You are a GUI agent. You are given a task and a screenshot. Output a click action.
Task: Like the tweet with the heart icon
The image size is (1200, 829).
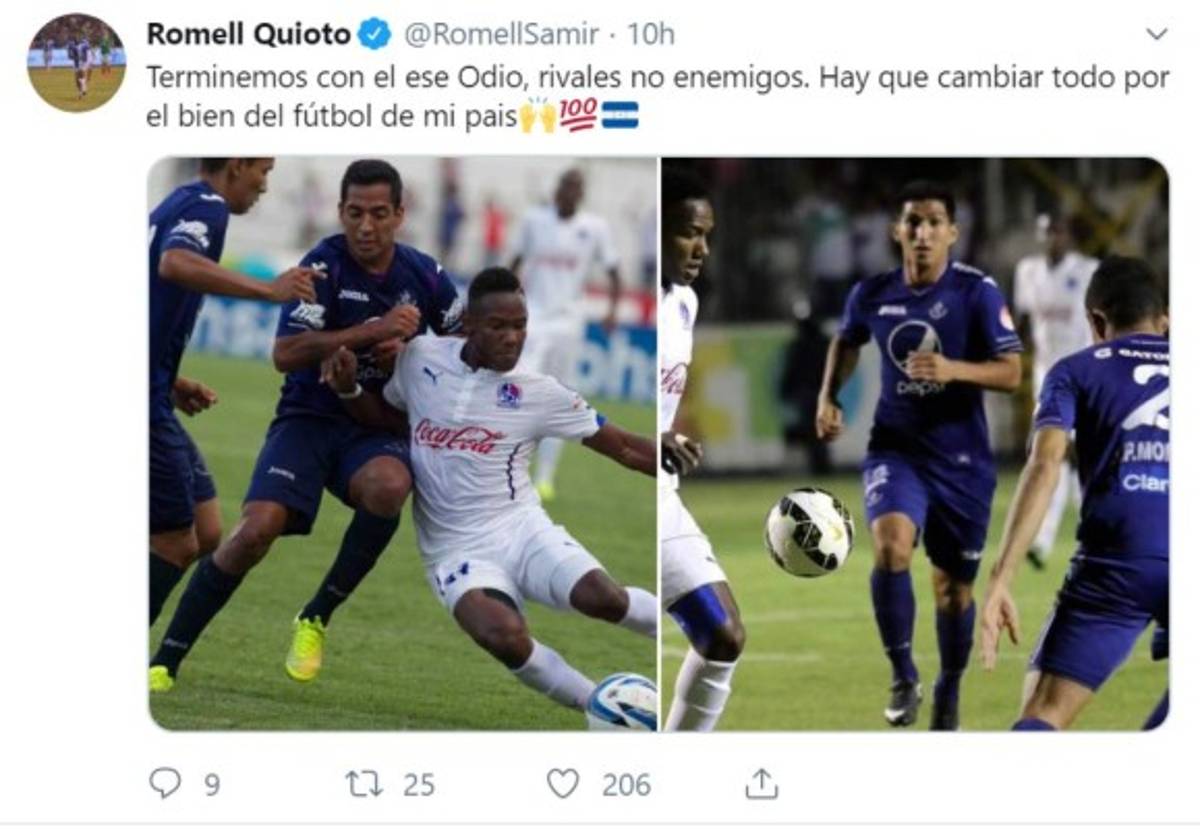(x=563, y=783)
